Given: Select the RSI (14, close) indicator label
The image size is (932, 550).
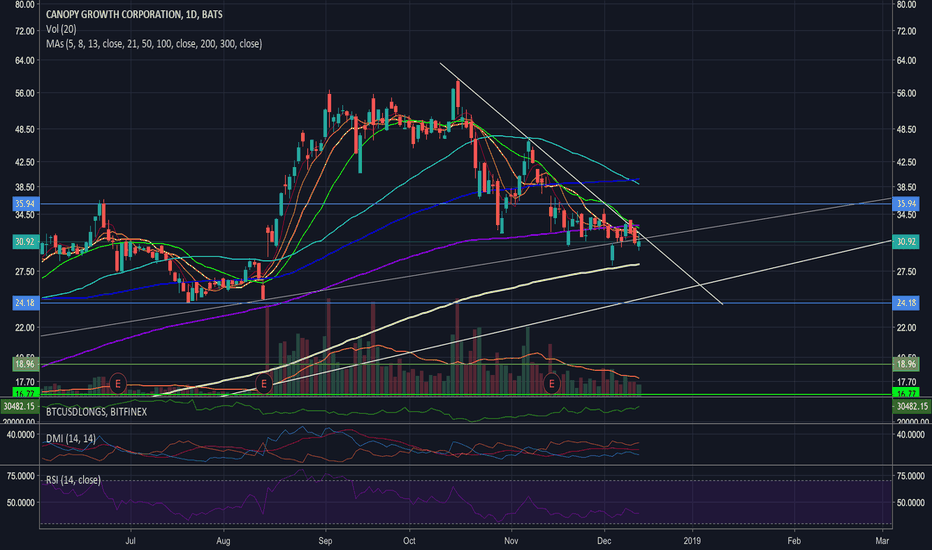Looking at the screenshot, I should coord(73,479).
